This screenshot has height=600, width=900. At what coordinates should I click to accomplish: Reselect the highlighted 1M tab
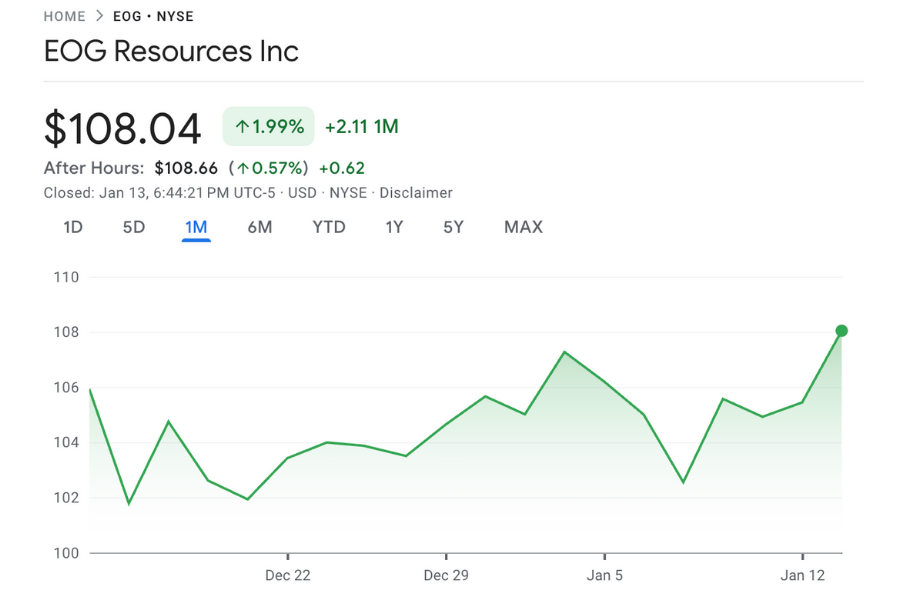[196, 227]
